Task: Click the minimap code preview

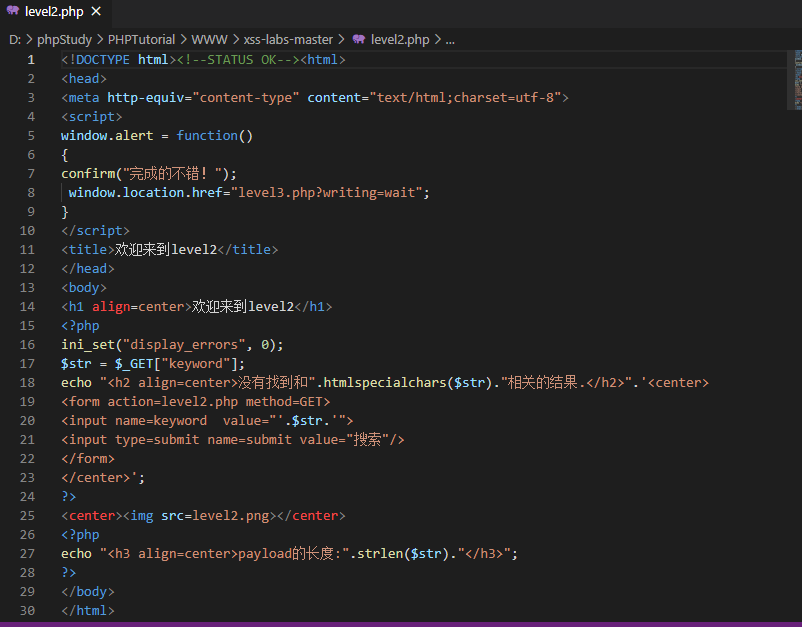Action: pyautogui.click(x=797, y=79)
